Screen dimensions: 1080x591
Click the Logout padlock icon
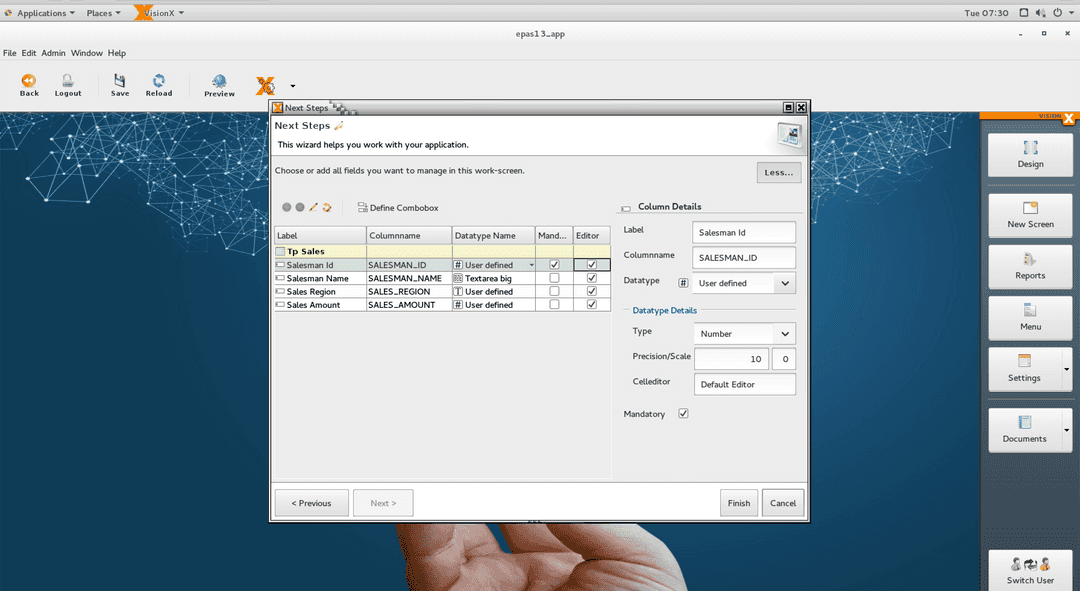click(68, 81)
